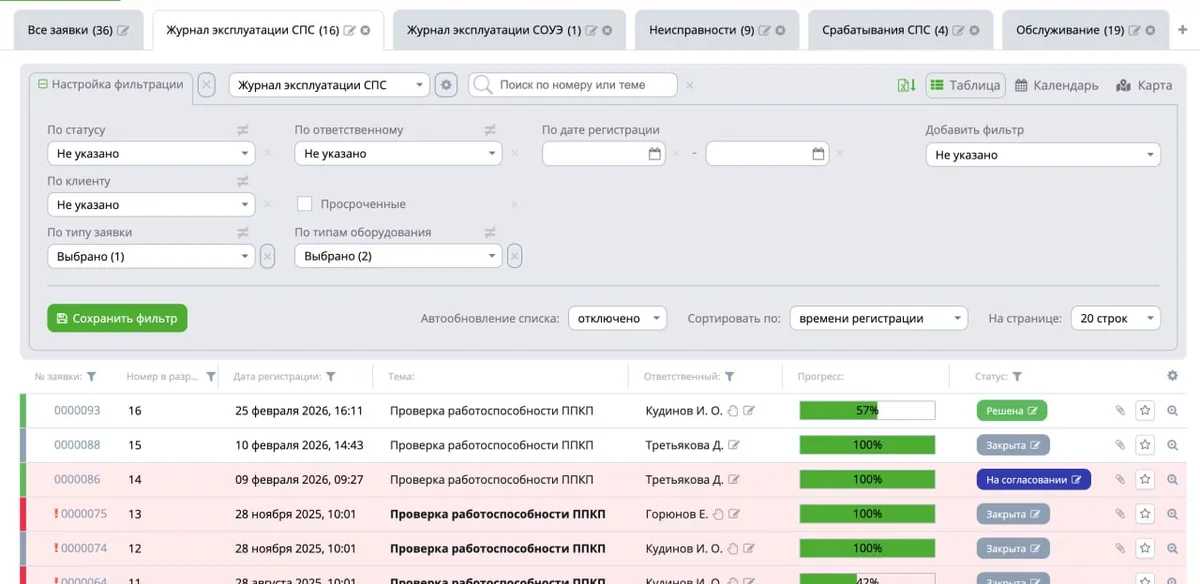Star request 0000093 as favorite
The height and width of the screenshot is (584, 1200).
point(1145,410)
